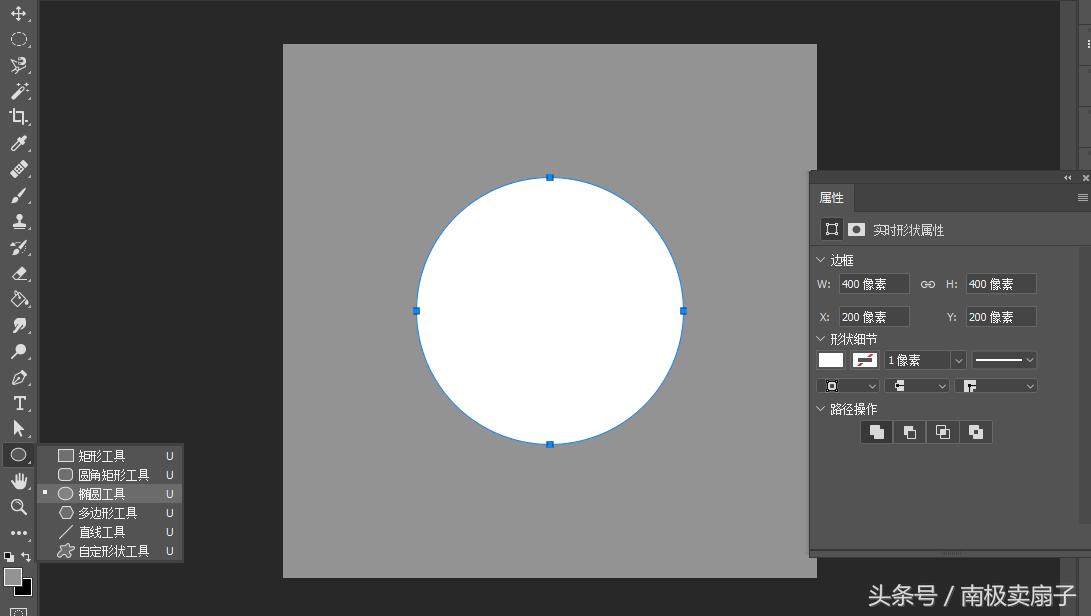Select the Pen tool
The width and height of the screenshot is (1091, 616).
coord(19,378)
